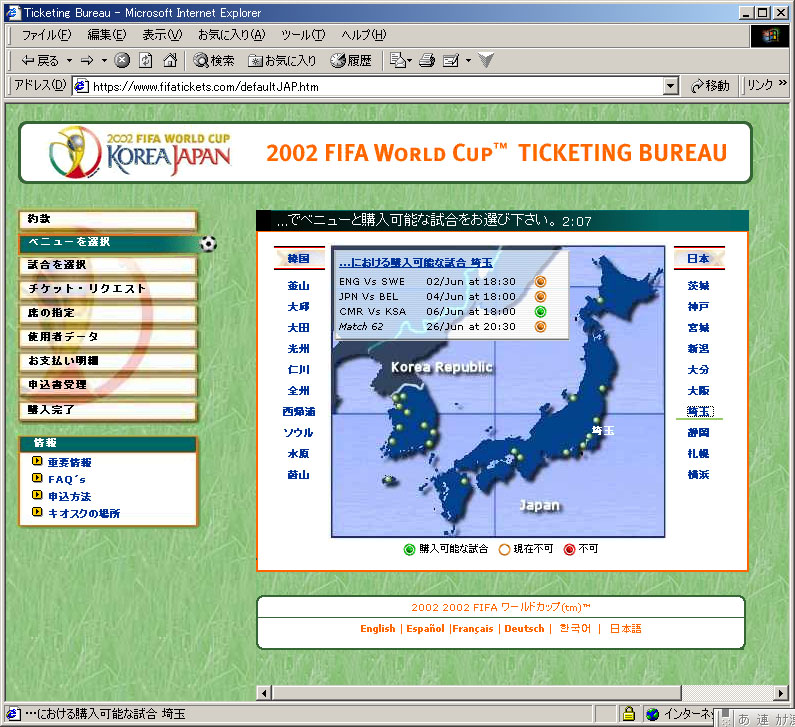Viewport: 795px width, 727px height.
Task: Switch language to English
Action: 377,629
